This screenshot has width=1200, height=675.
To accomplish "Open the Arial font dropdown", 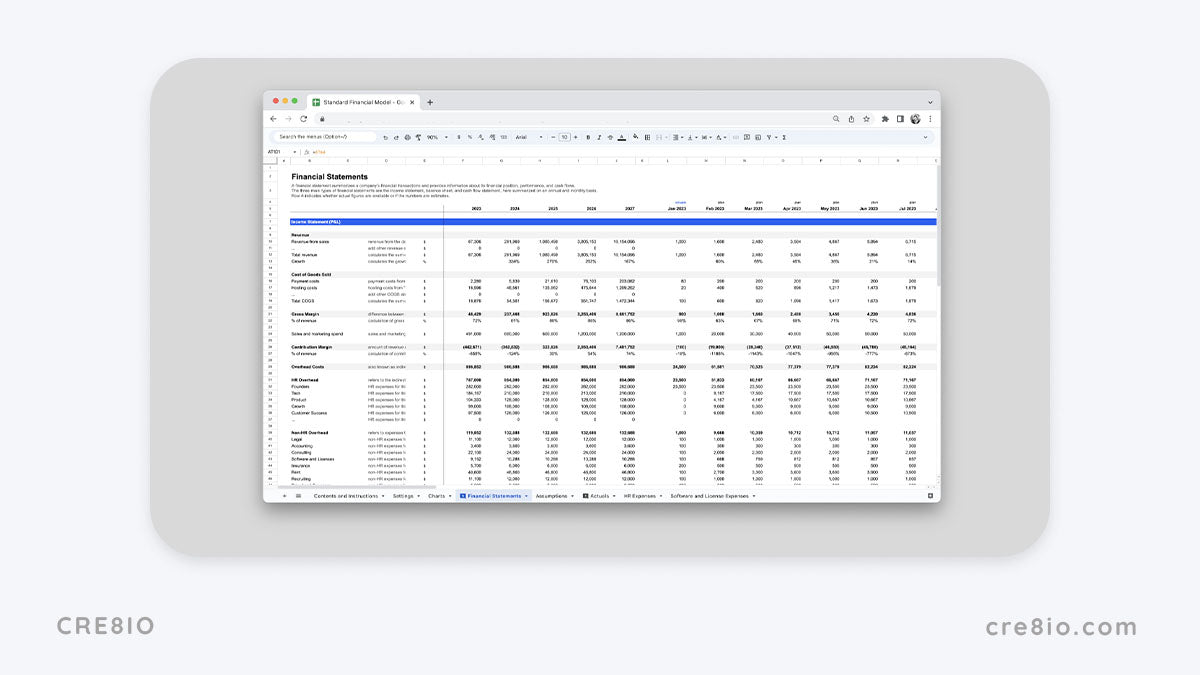I will tap(528, 137).
